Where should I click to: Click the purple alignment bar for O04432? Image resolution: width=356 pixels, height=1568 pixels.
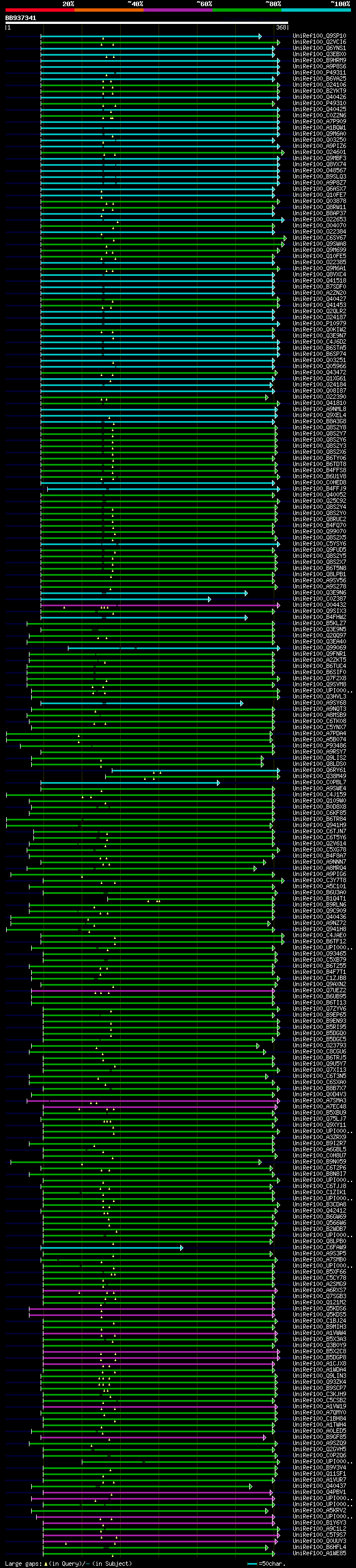click(x=160, y=605)
